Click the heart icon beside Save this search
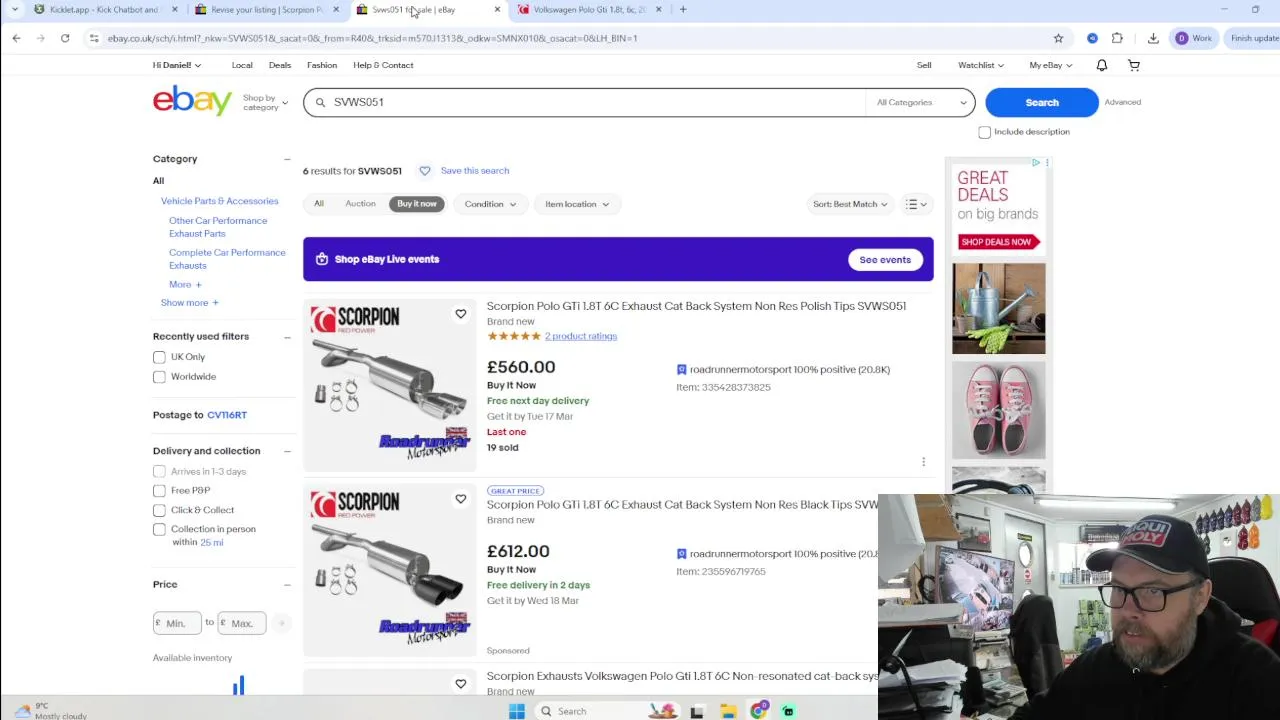This screenshot has height=720, width=1280. click(425, 171)
